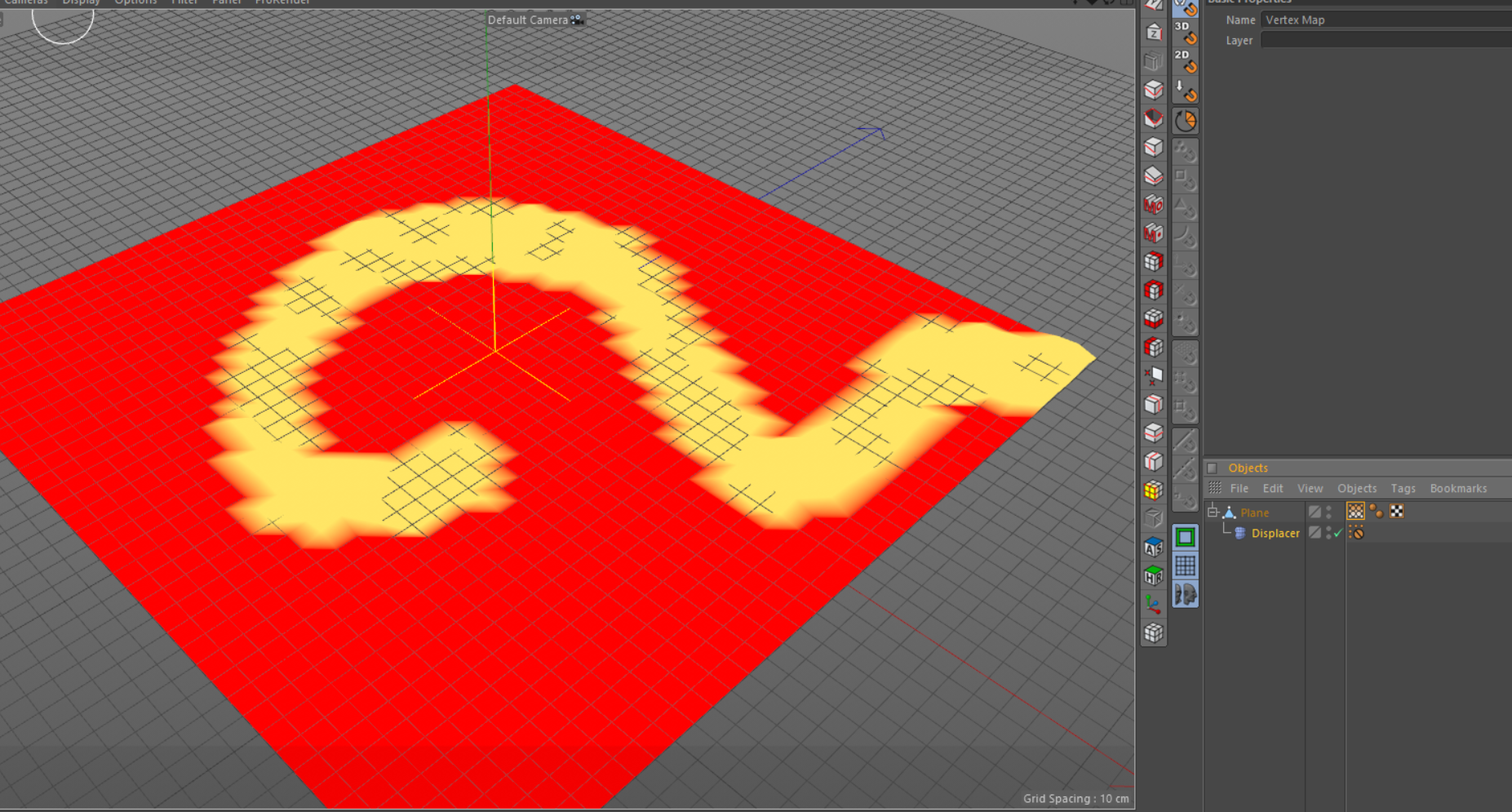Image resolution: width=1512 pixels, height=812 pixels.
Task: Open the Objects manager Edit menu
Action: point(1273,488)
